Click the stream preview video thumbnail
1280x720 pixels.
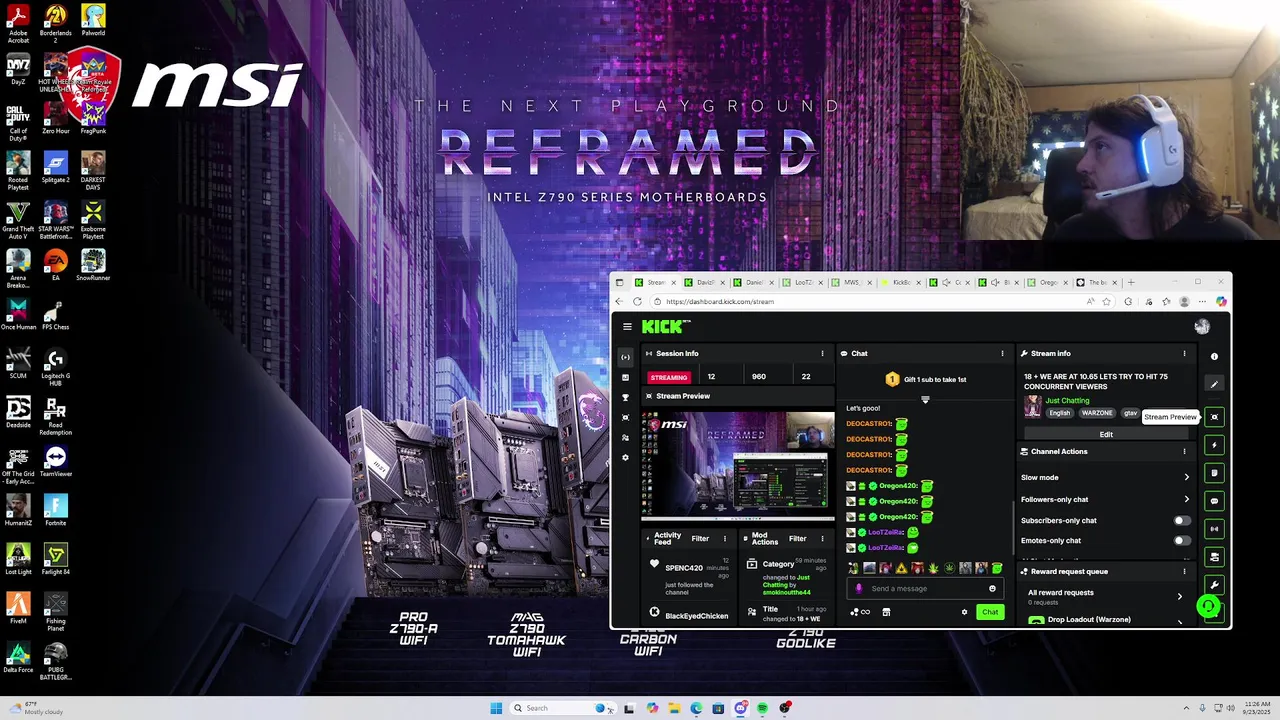click(738, 464)
